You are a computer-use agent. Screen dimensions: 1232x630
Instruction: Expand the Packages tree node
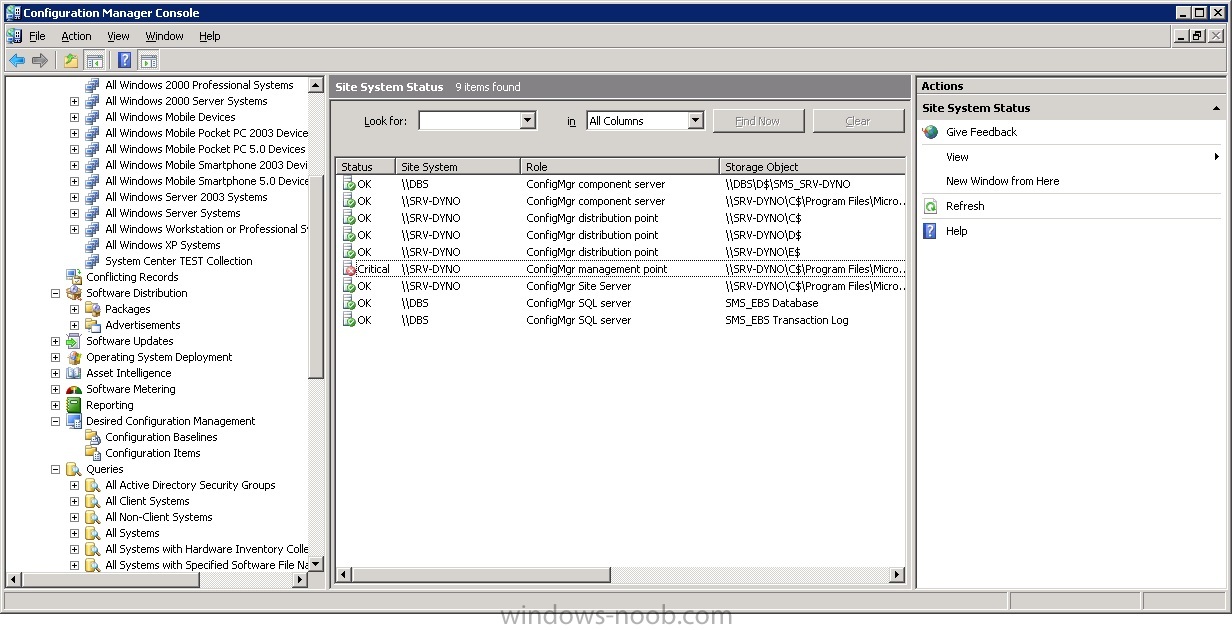click(75, 309)
